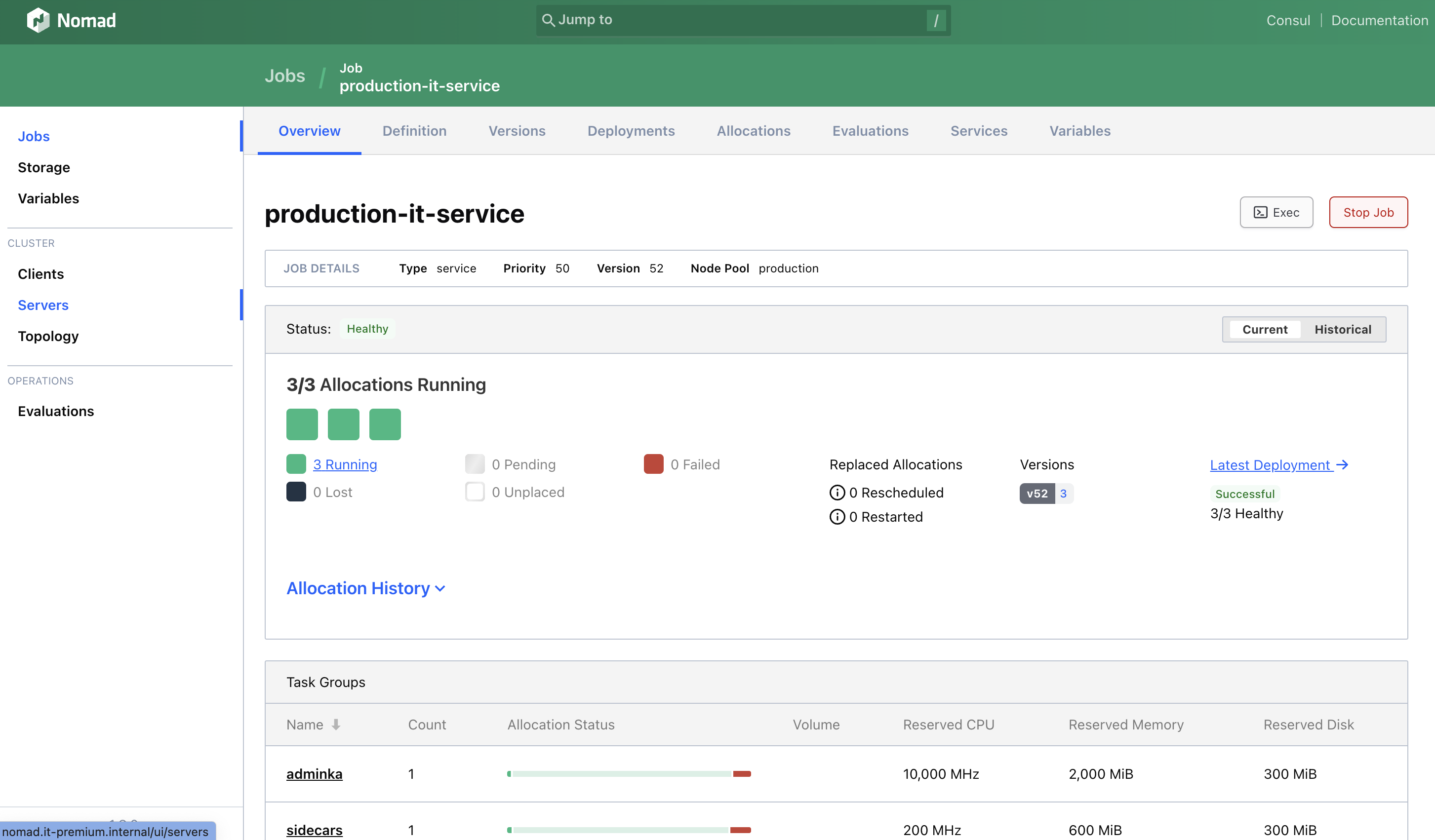The height and width of the screenshot is (840, 1435).
Task: Switch status view to Current
Action: pos(1264,329)
